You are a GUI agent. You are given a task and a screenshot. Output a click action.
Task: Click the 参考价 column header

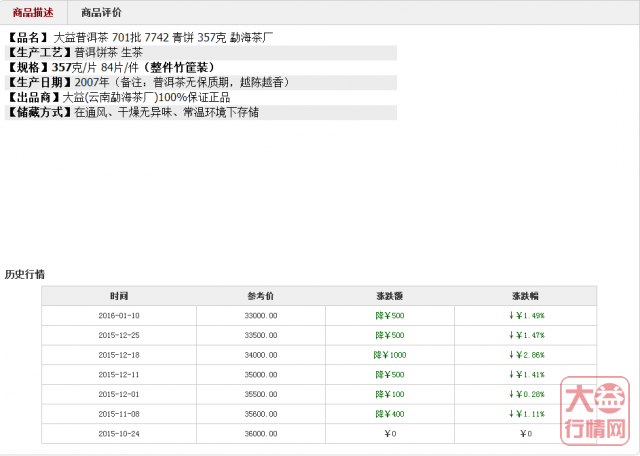tap(261, 296)
